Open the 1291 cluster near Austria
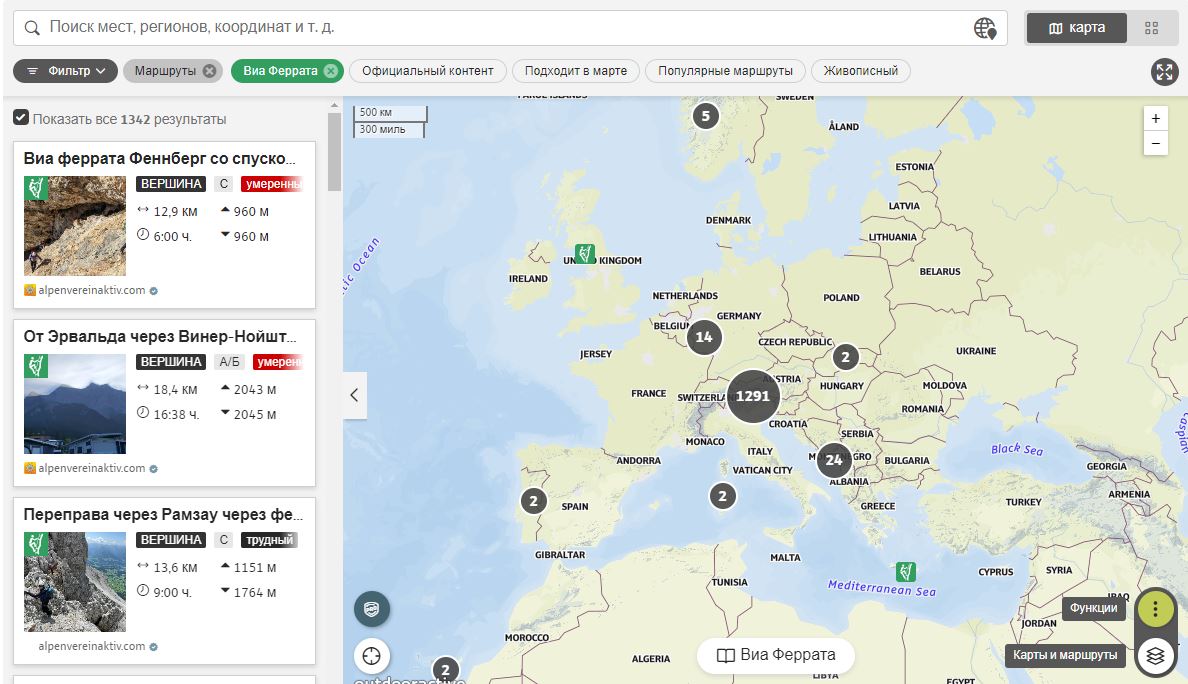Viewport: 1188px width, 684px height. point(753,396)
